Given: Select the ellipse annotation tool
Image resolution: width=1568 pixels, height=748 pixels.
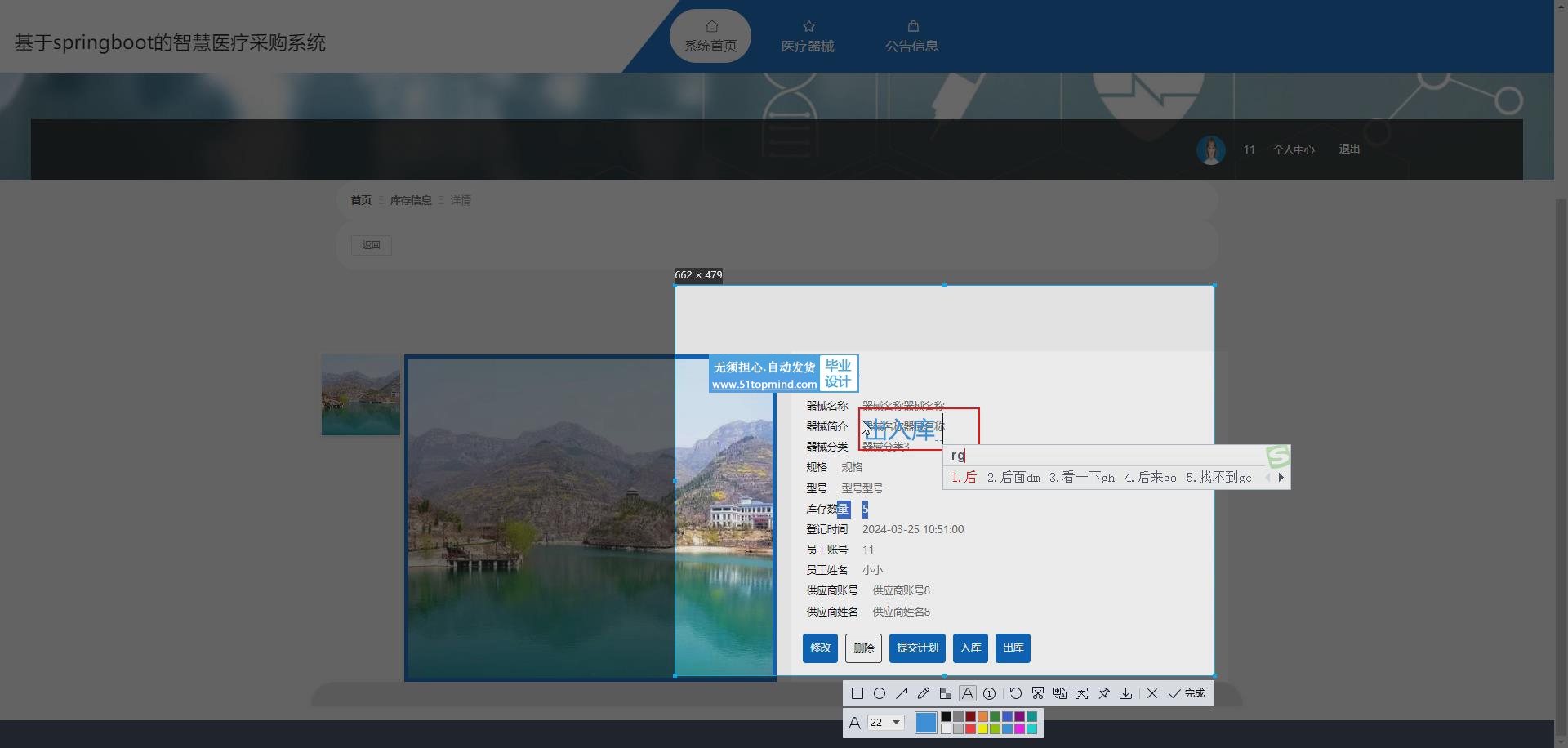Looking at the screenshot, I should point(879,693).
